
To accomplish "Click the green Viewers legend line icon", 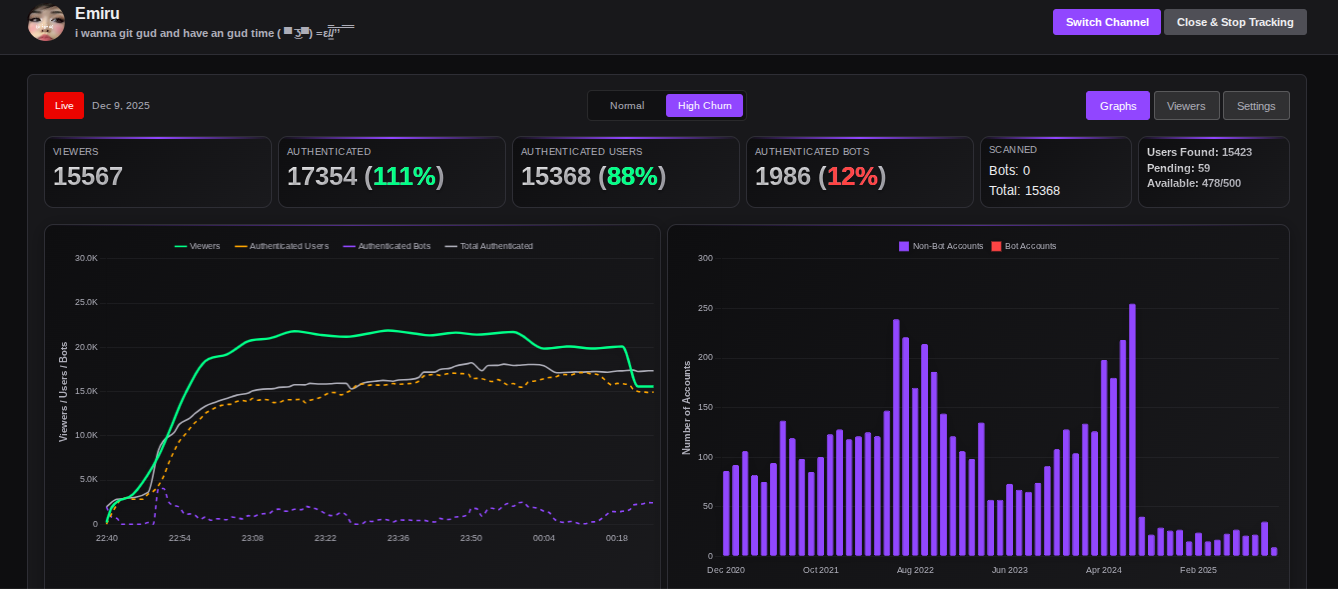I will tap(181, 246).
